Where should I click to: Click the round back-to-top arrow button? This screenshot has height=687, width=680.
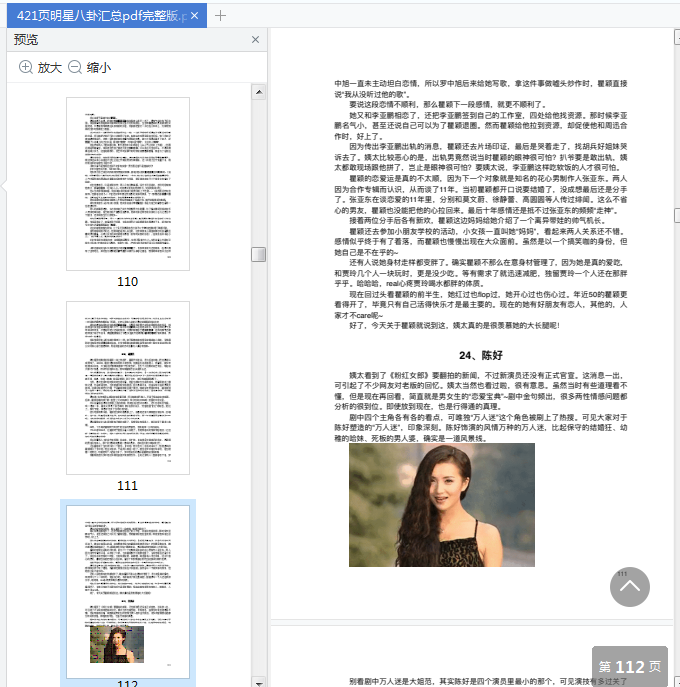(x=629, y=588)
